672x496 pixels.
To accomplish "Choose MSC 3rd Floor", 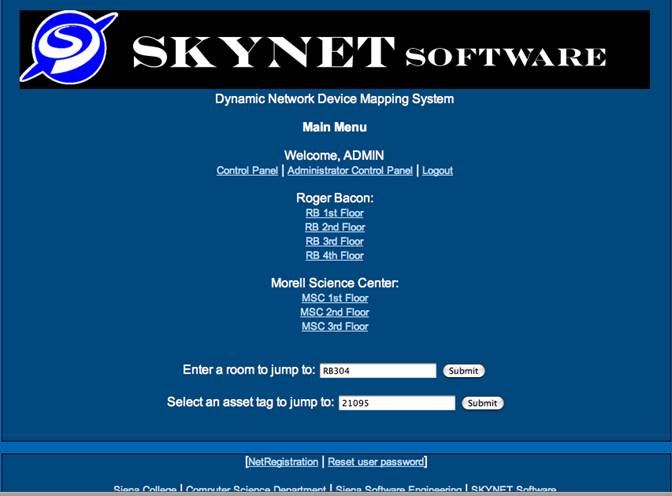I will click(334, 326).
